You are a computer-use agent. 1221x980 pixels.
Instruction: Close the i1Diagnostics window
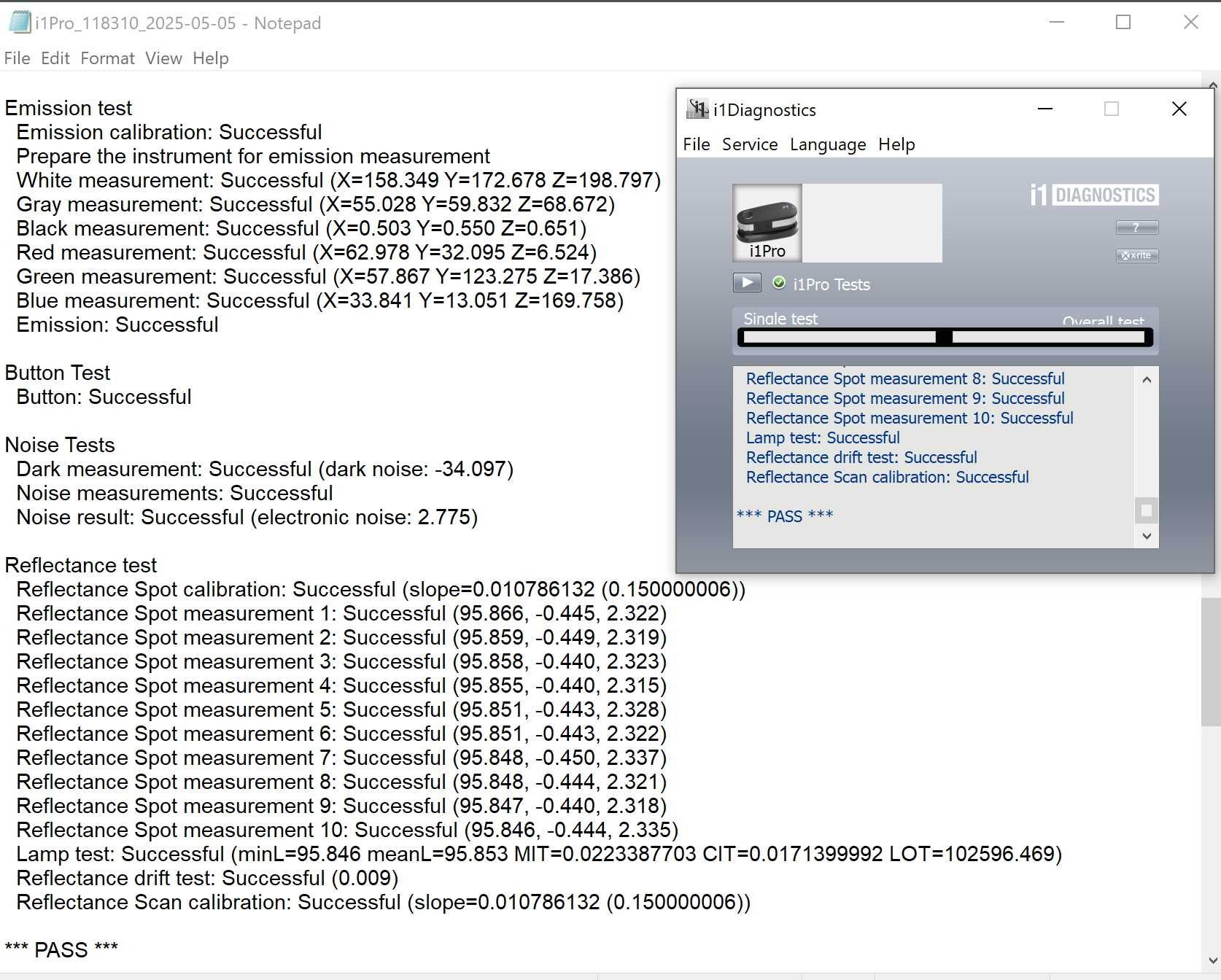tap(1179, 109)
